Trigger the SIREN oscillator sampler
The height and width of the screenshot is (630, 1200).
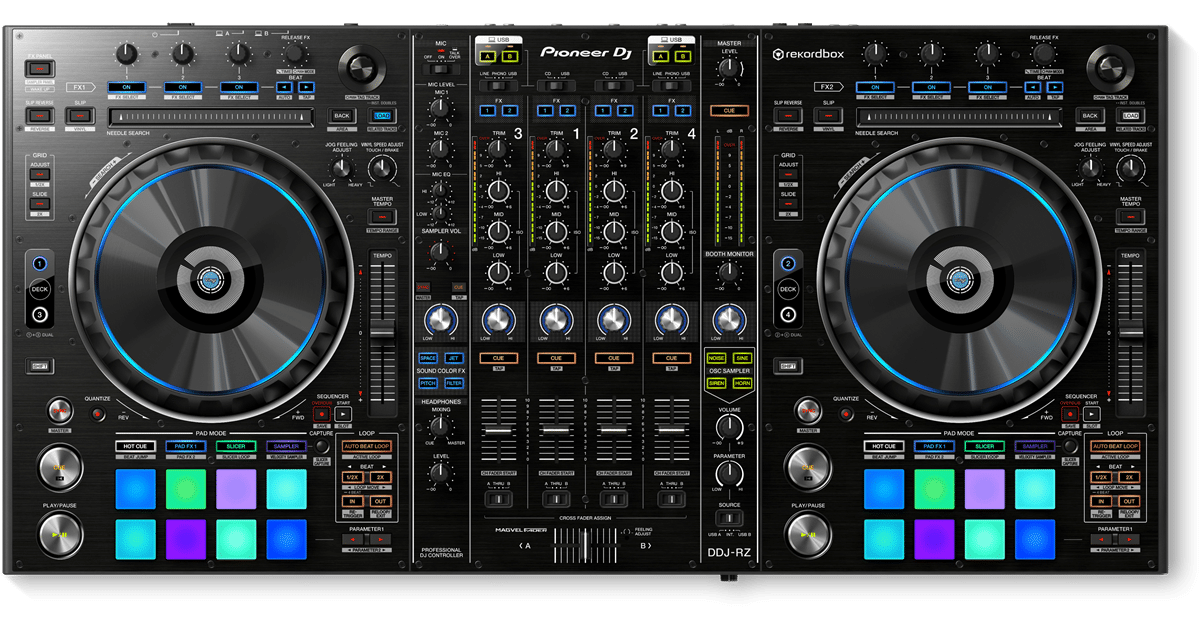717,383
